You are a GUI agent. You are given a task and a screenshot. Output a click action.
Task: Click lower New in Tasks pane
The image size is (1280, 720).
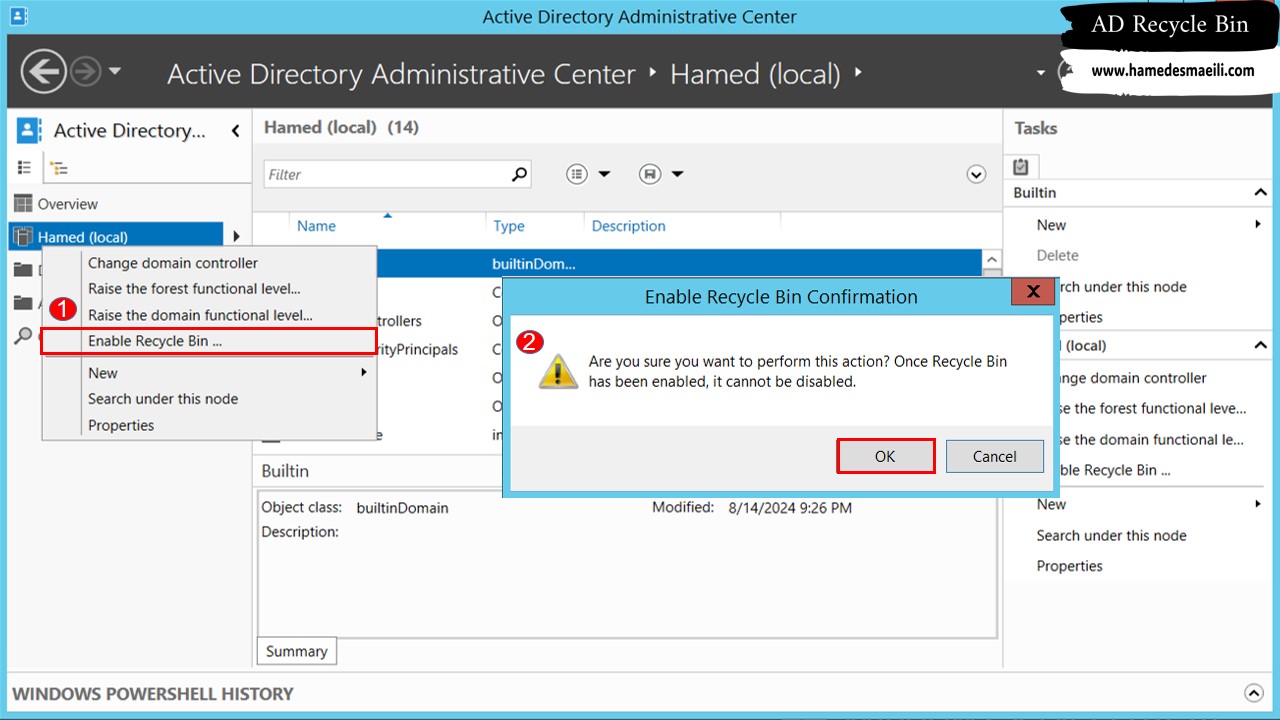1051,504
